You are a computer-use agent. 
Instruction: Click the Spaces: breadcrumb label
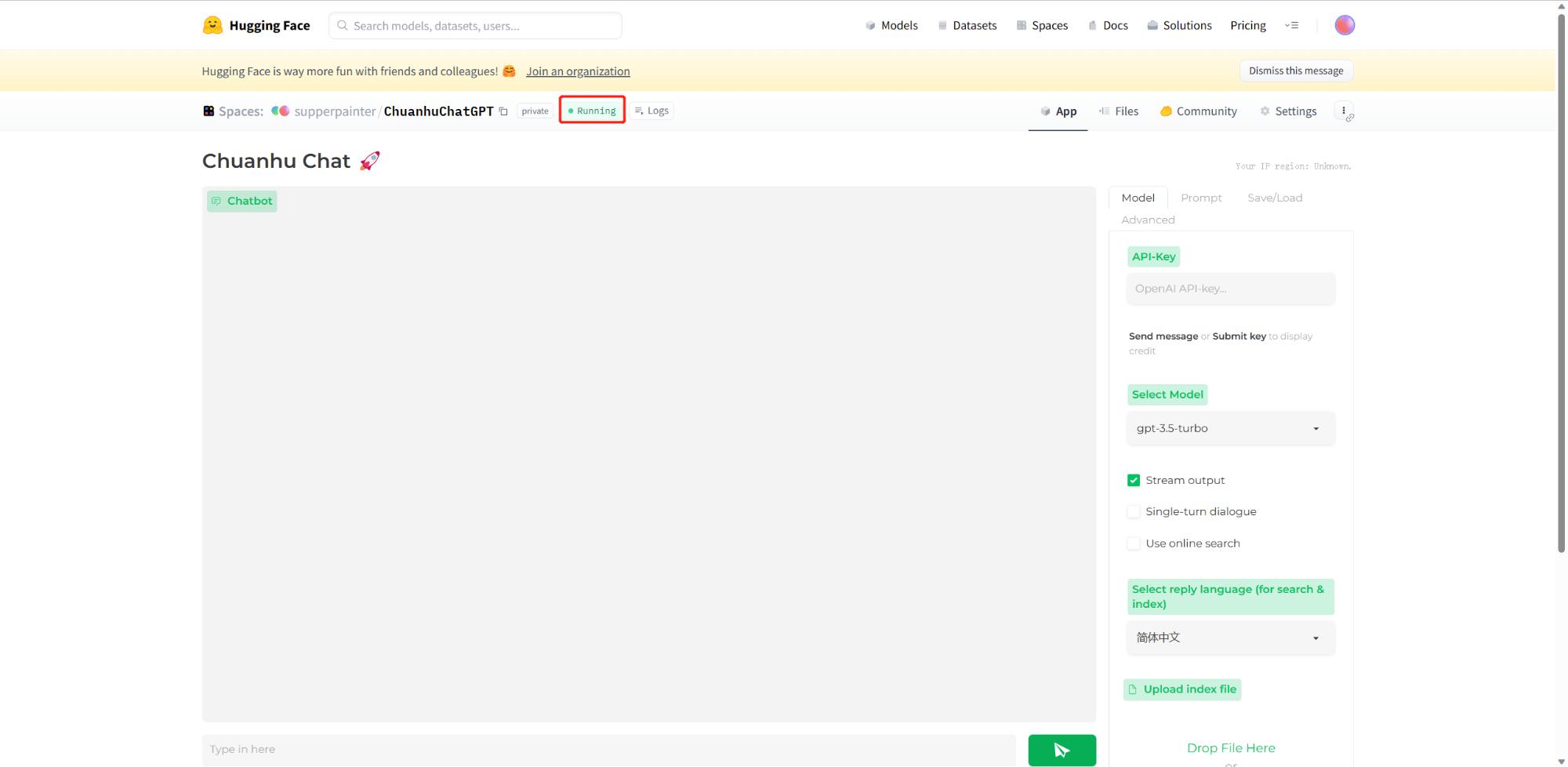pyautogui.click(x=241, y=111)
